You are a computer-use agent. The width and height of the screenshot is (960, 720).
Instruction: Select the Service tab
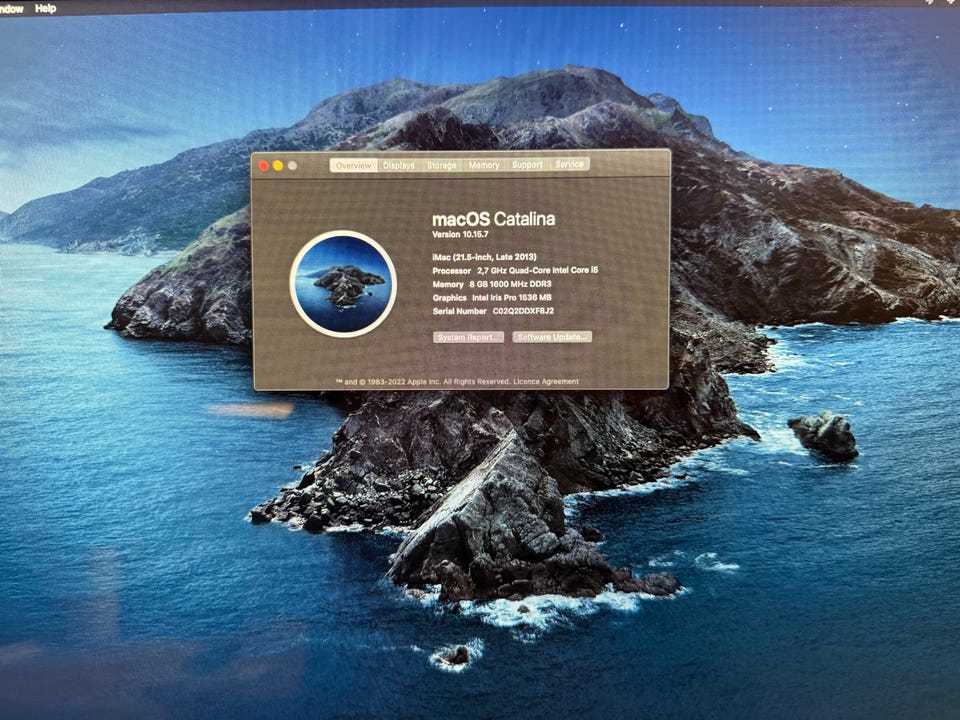point(569,164)
